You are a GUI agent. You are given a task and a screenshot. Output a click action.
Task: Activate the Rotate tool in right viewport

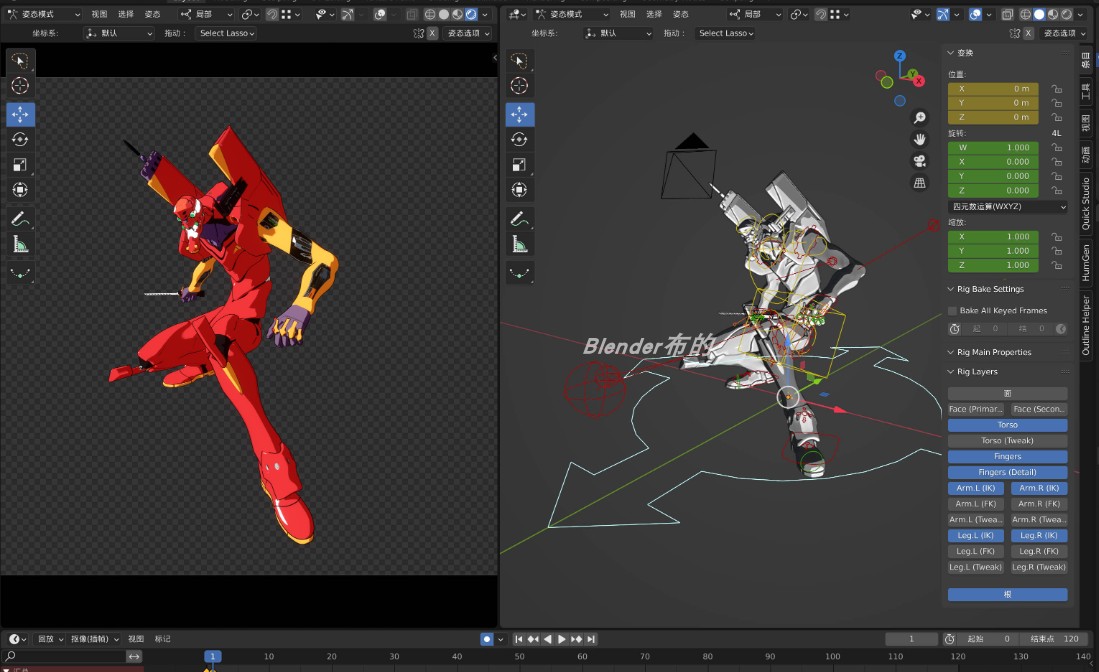(x=519, y=139)
